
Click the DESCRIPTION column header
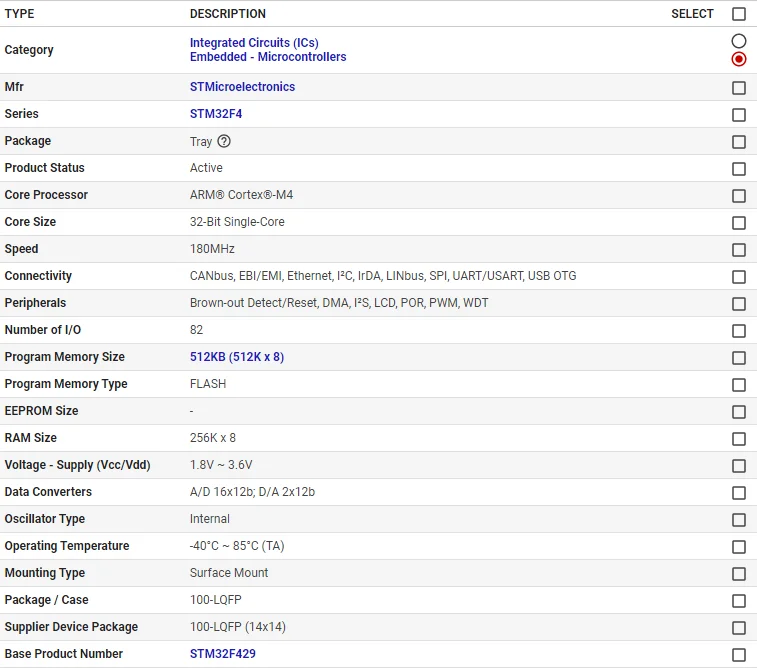click(x=228, y=14)
